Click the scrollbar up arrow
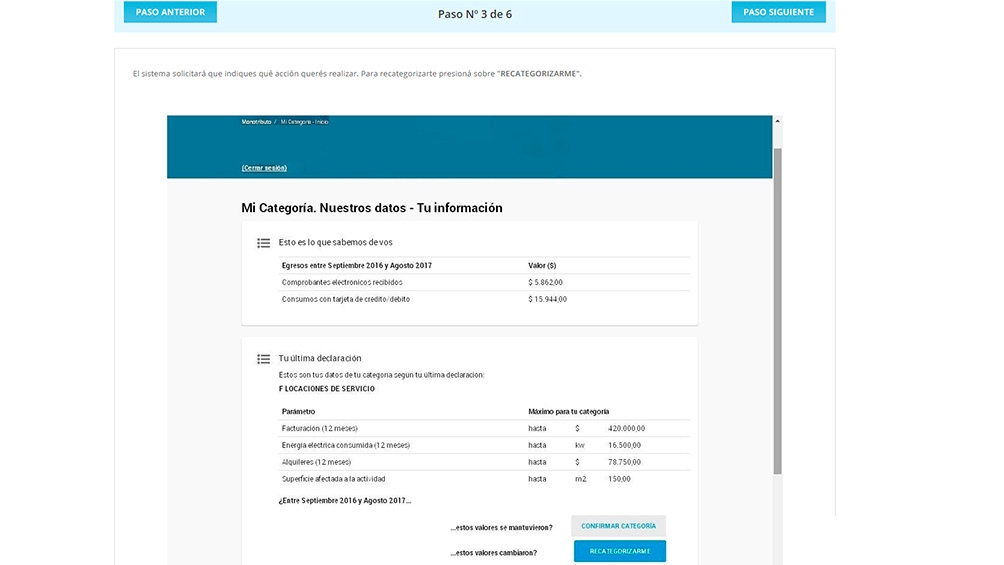Screen dimensions: 1004x565 pos(777,121)
